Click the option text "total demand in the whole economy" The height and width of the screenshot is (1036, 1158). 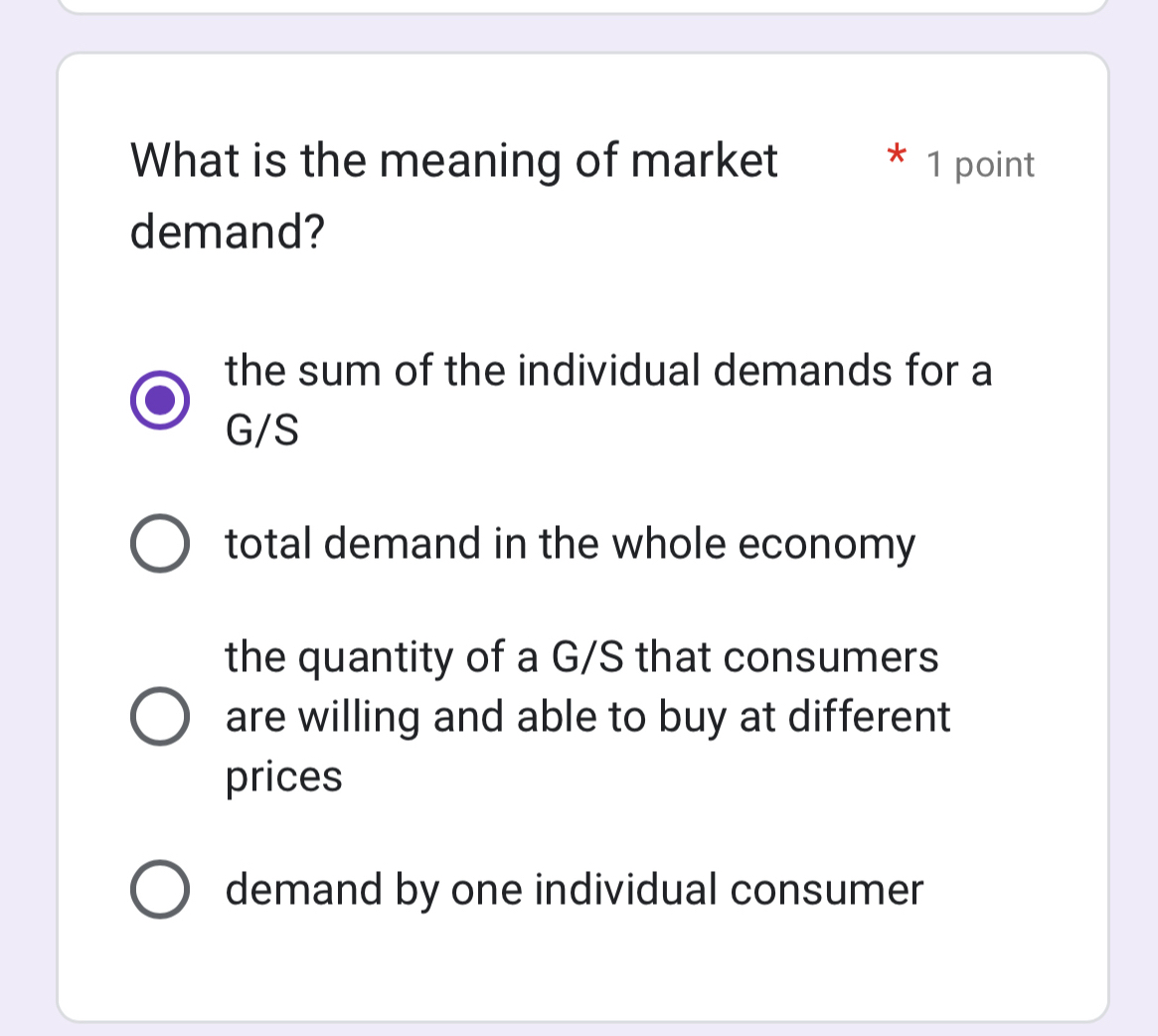tap(570, 544)
